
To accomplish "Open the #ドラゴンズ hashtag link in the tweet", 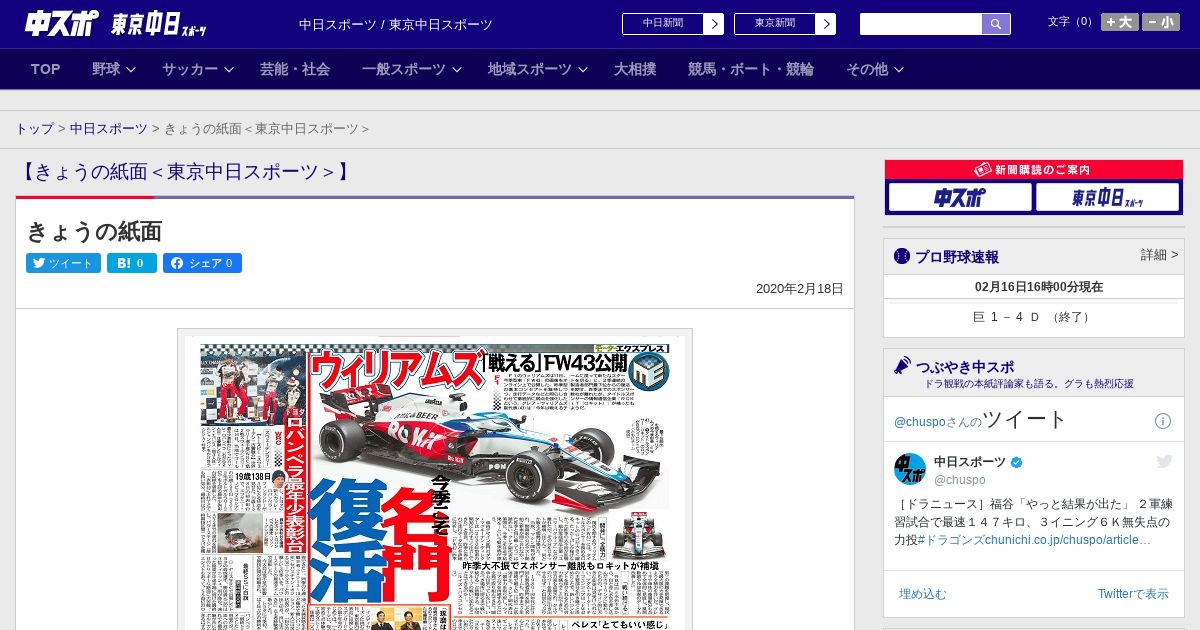I will tap(950, 540).
